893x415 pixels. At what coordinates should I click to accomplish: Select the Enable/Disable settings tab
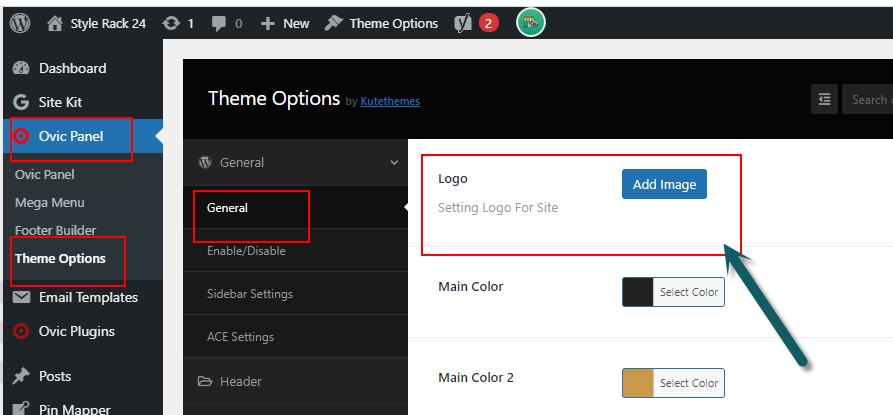click(x=296, y=250)
